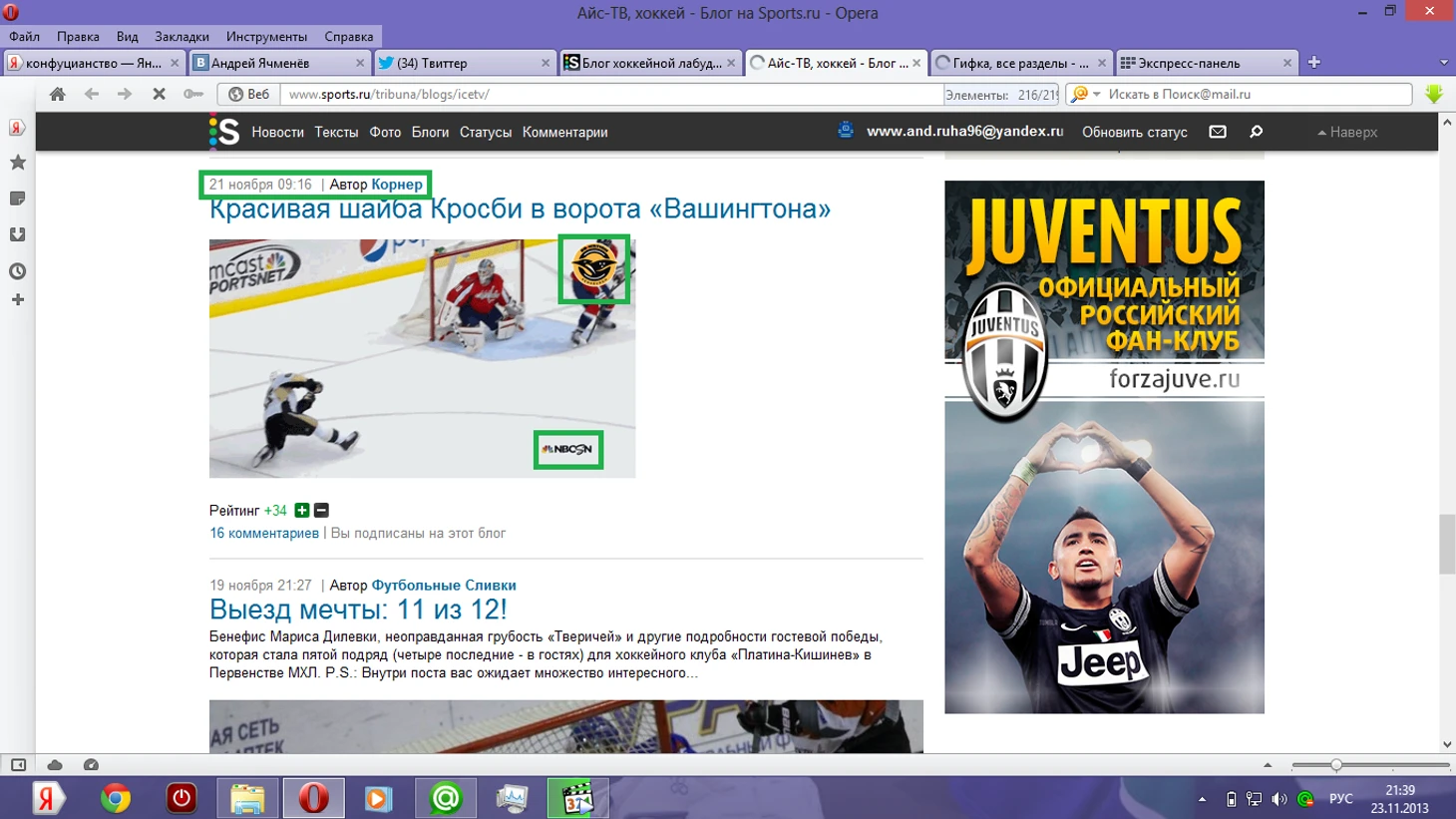
Task: Stop page loading with the X button
Action: (159, 94)
